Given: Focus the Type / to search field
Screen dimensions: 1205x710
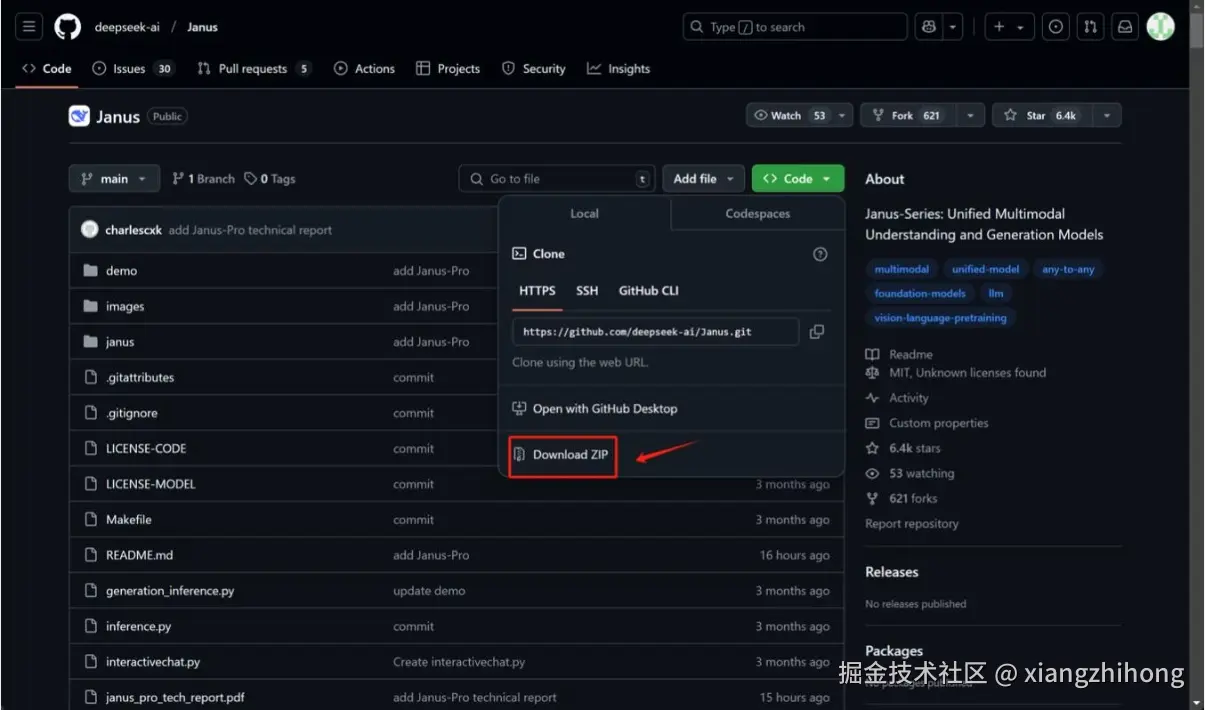Looking at the screenshot, I should tap(795, 27).
